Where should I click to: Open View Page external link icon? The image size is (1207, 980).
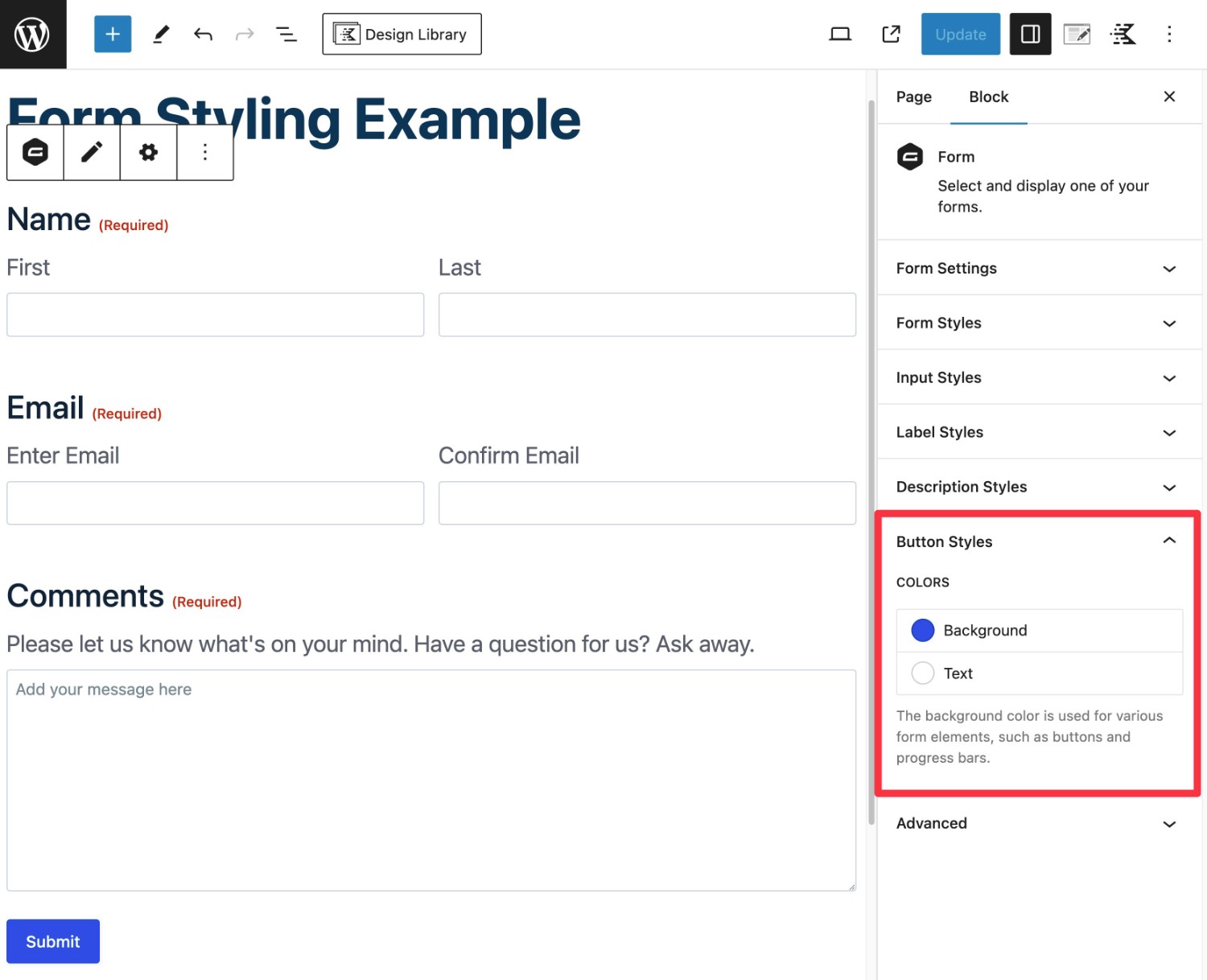[x=891, y=34]
